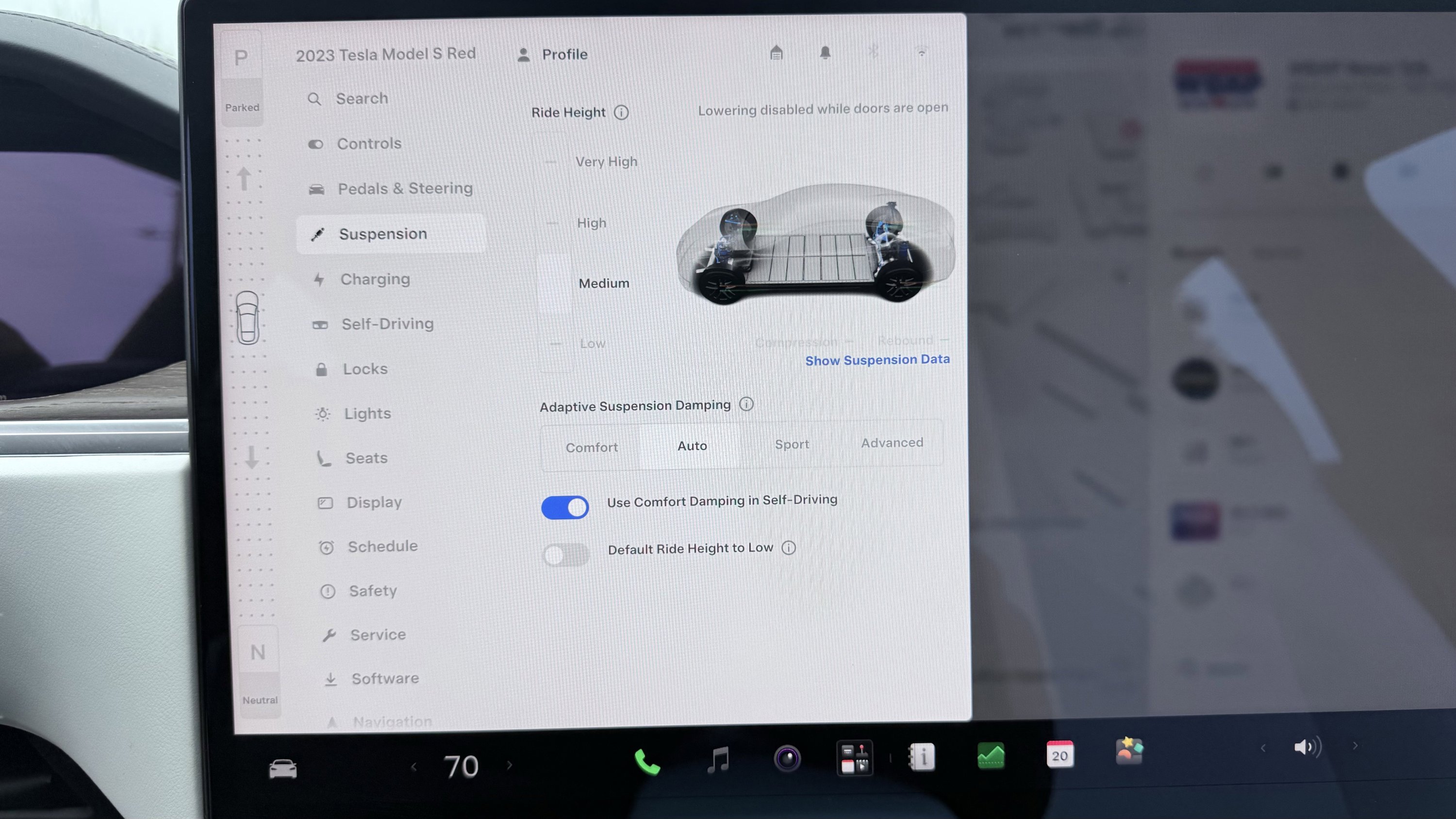Lower volume with left chevron

tap(1263, 748)
